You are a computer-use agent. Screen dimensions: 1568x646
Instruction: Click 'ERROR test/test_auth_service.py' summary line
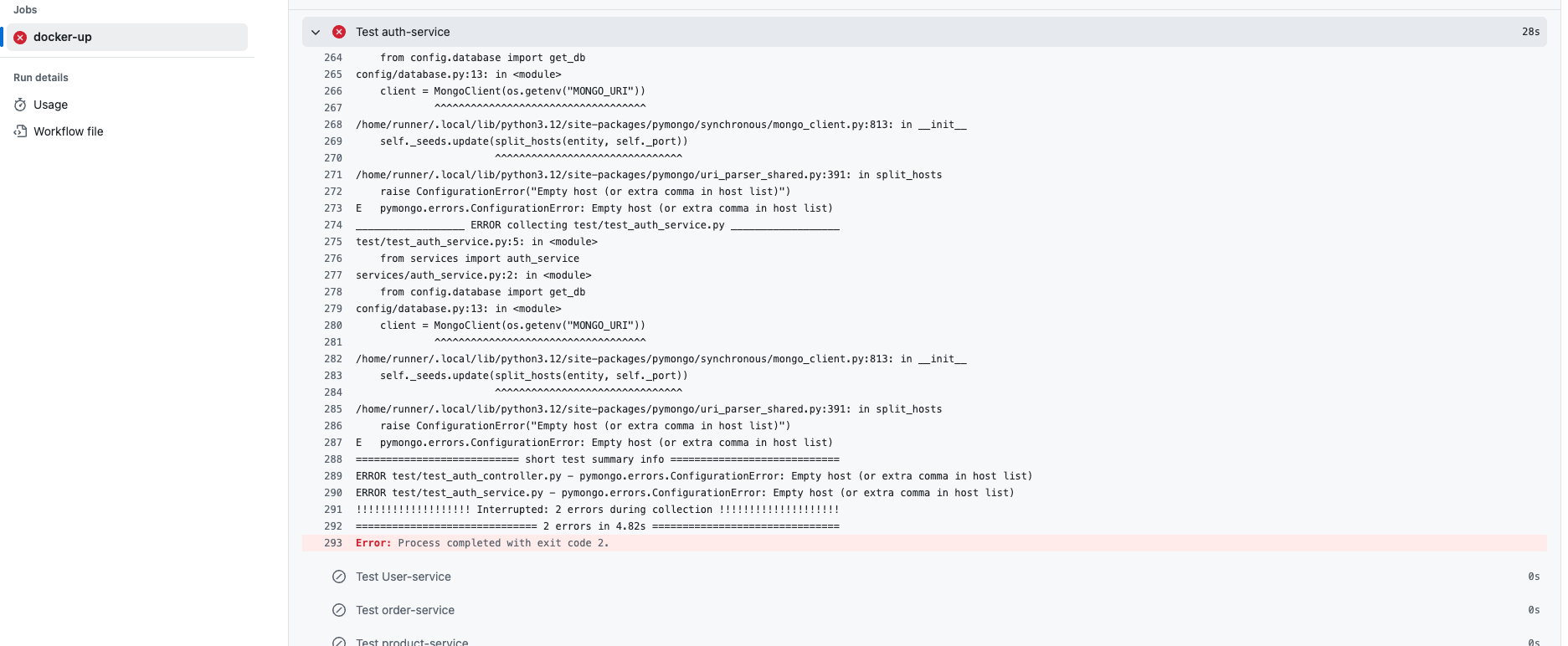coord(685,493)
